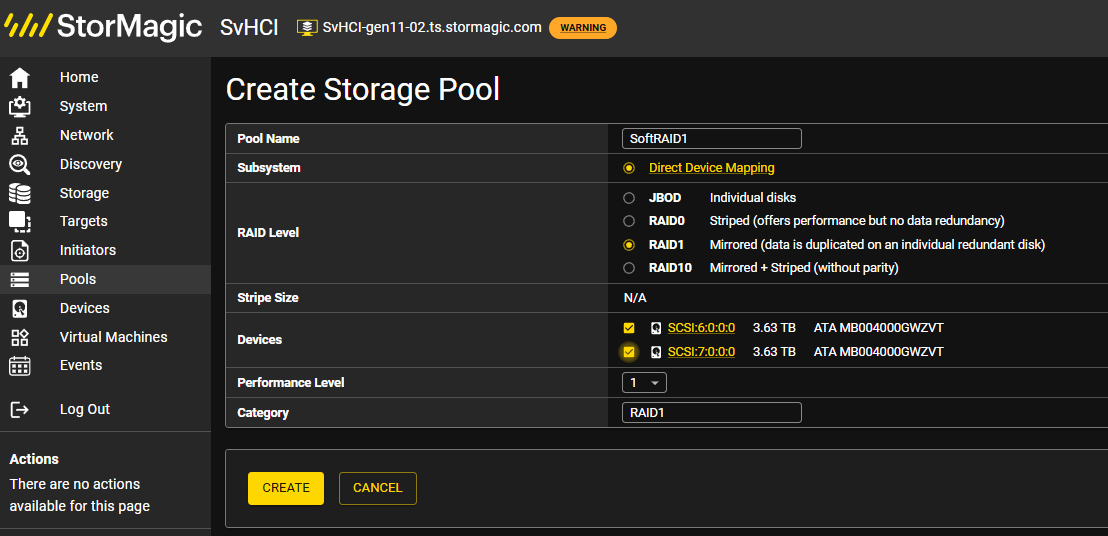Click the Actions panel heading
1108x536 pixels.
[x=34, y=459]
